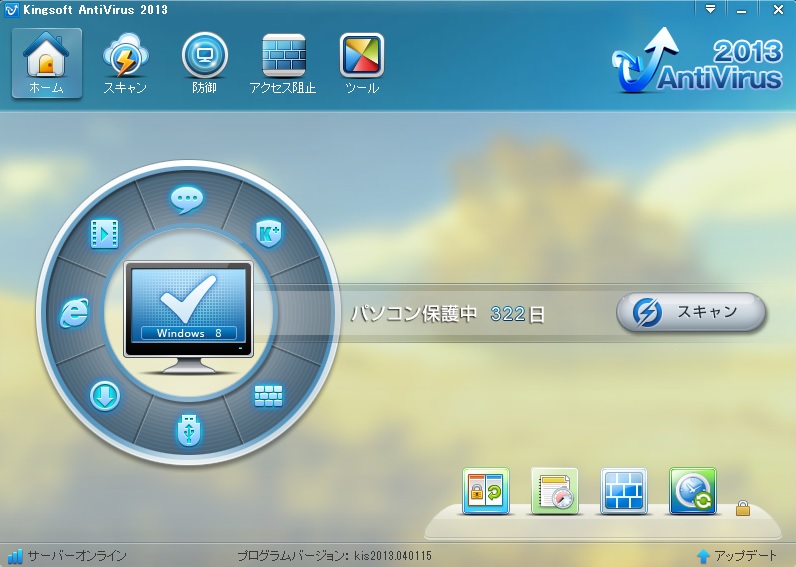The image size is (796, 567).
Task: Click the プログラムバージョン version text
Action: tap(335, 556)
